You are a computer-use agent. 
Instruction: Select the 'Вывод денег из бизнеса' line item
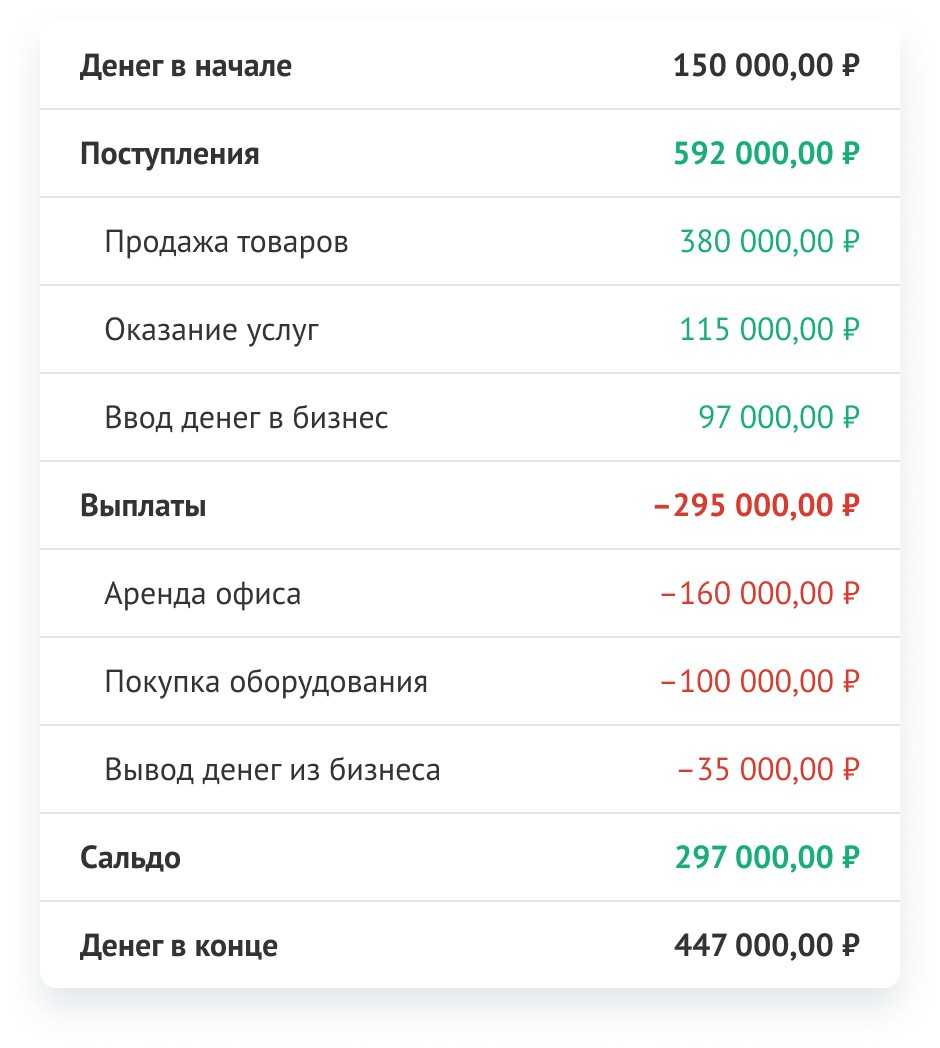pos(272,771)
